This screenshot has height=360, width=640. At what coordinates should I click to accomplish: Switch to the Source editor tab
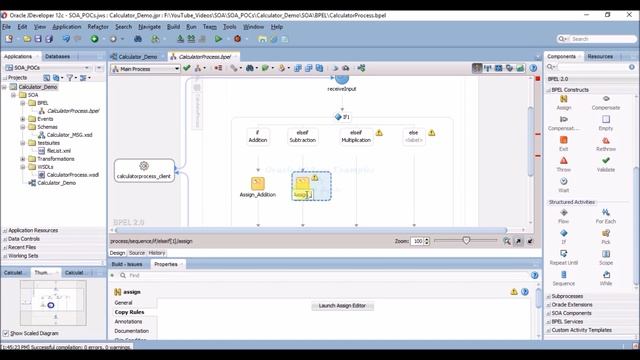(x=137, y=253)
